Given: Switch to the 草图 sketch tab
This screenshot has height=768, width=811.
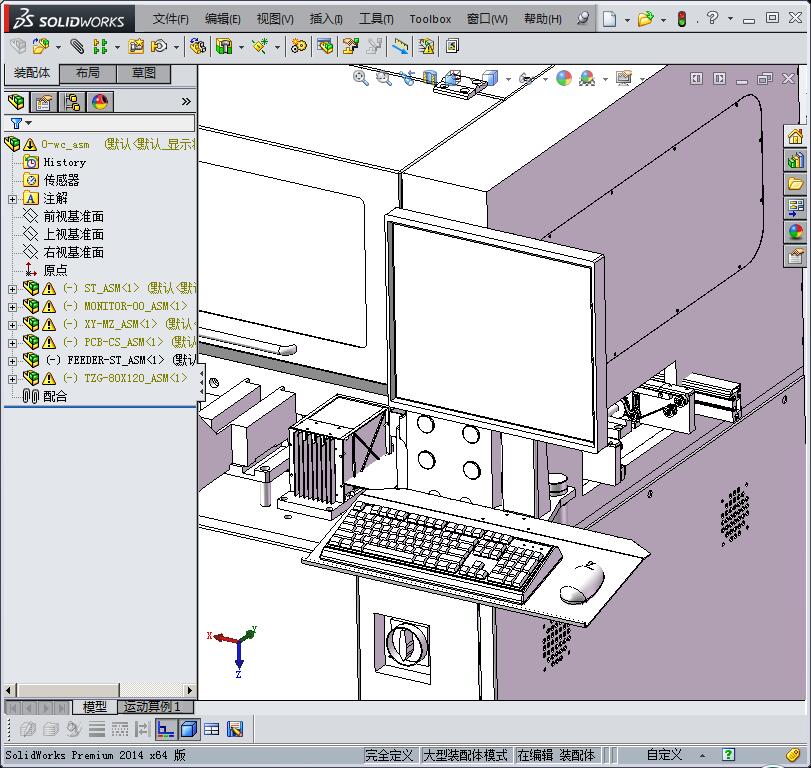Looking at the screenshot, I should click(144, 73).
